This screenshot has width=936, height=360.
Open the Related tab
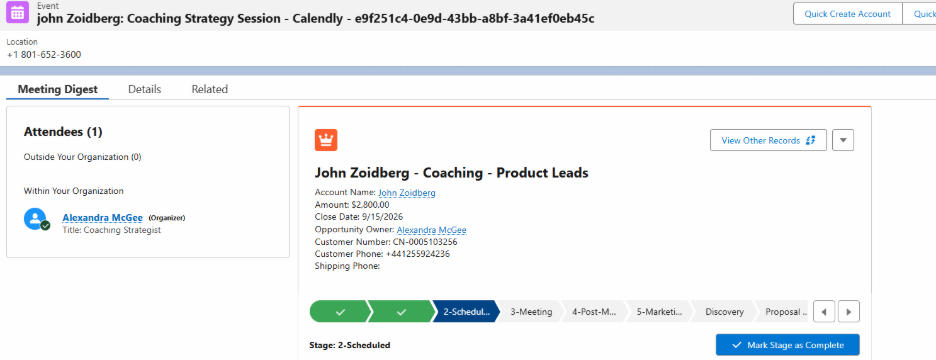coord(210,90)
